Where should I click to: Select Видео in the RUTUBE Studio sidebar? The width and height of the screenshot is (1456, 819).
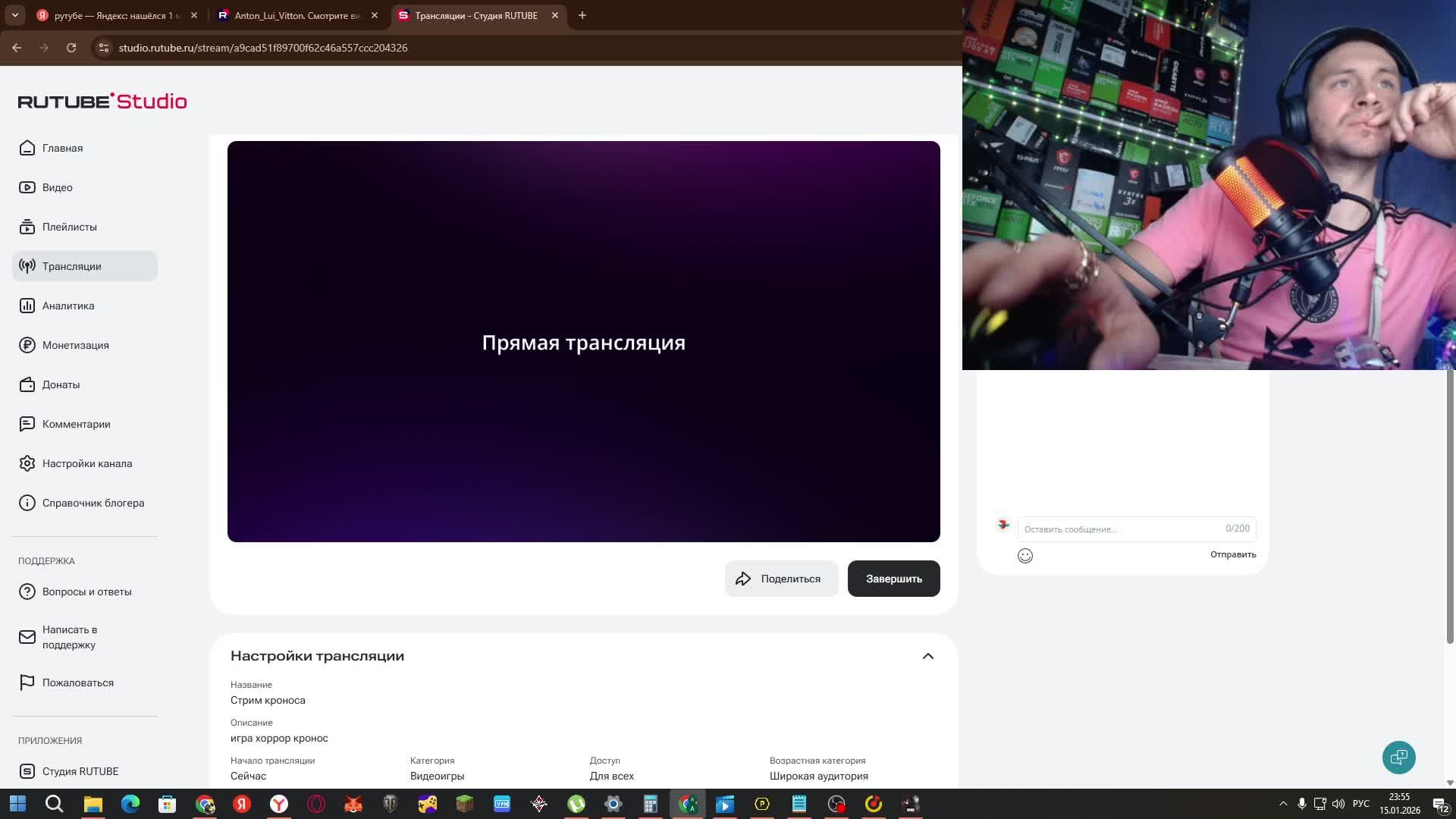pos(58,187)
